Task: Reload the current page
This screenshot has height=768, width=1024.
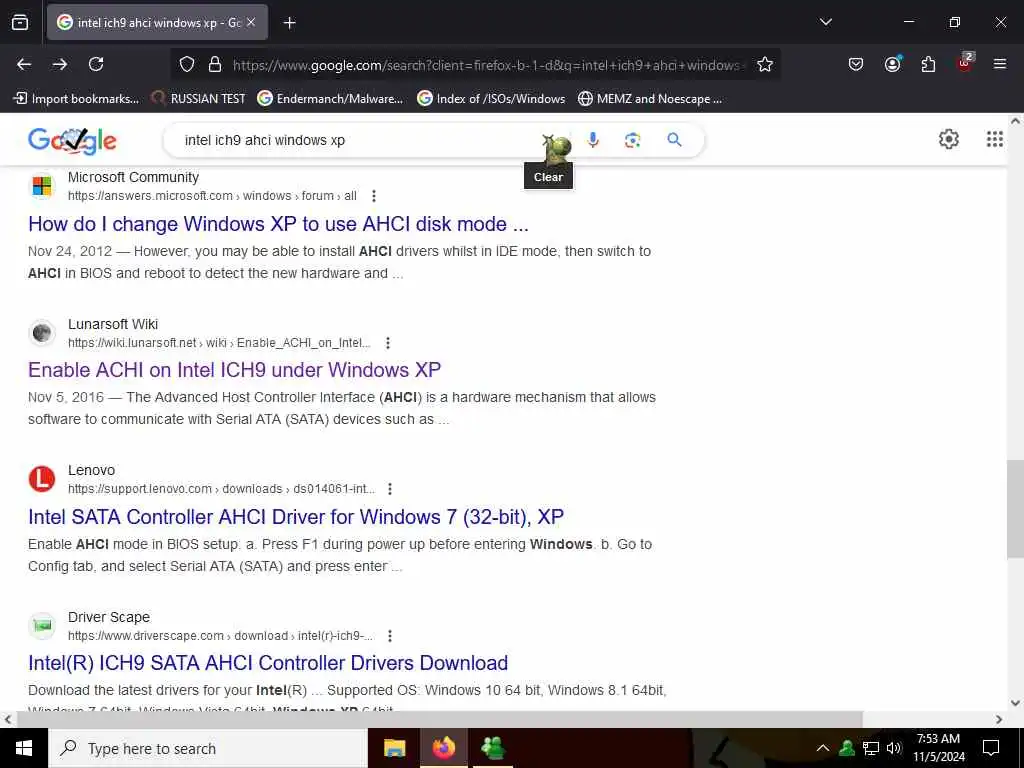Action: coord(96,64)
